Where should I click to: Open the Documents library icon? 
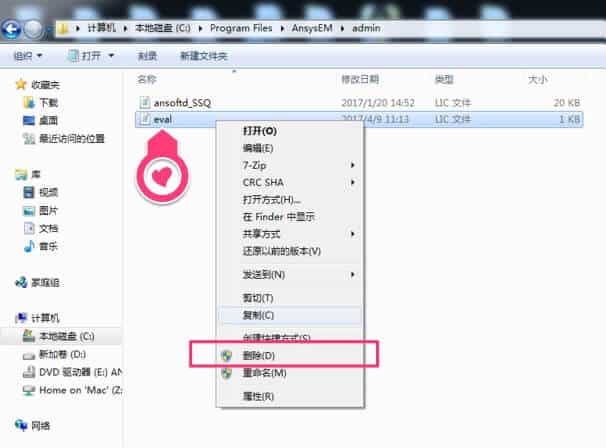(x=29, y=228)
